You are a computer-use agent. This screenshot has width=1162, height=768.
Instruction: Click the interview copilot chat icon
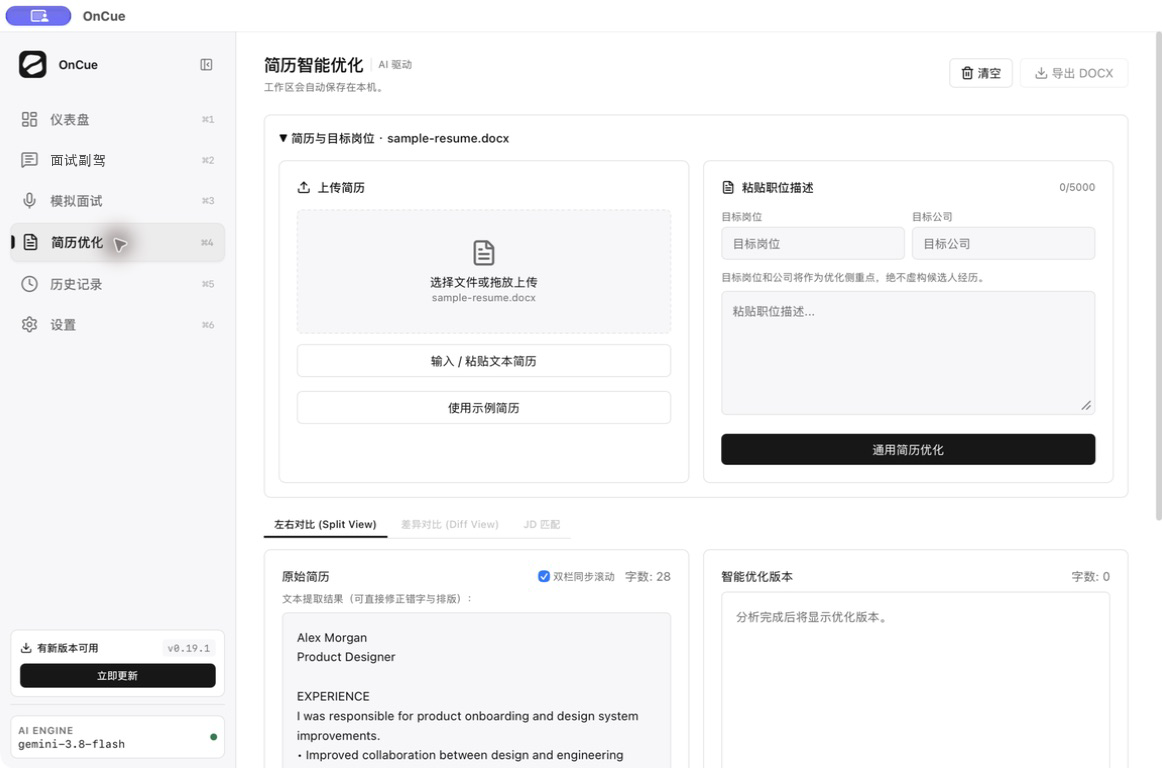pos(30,160)
